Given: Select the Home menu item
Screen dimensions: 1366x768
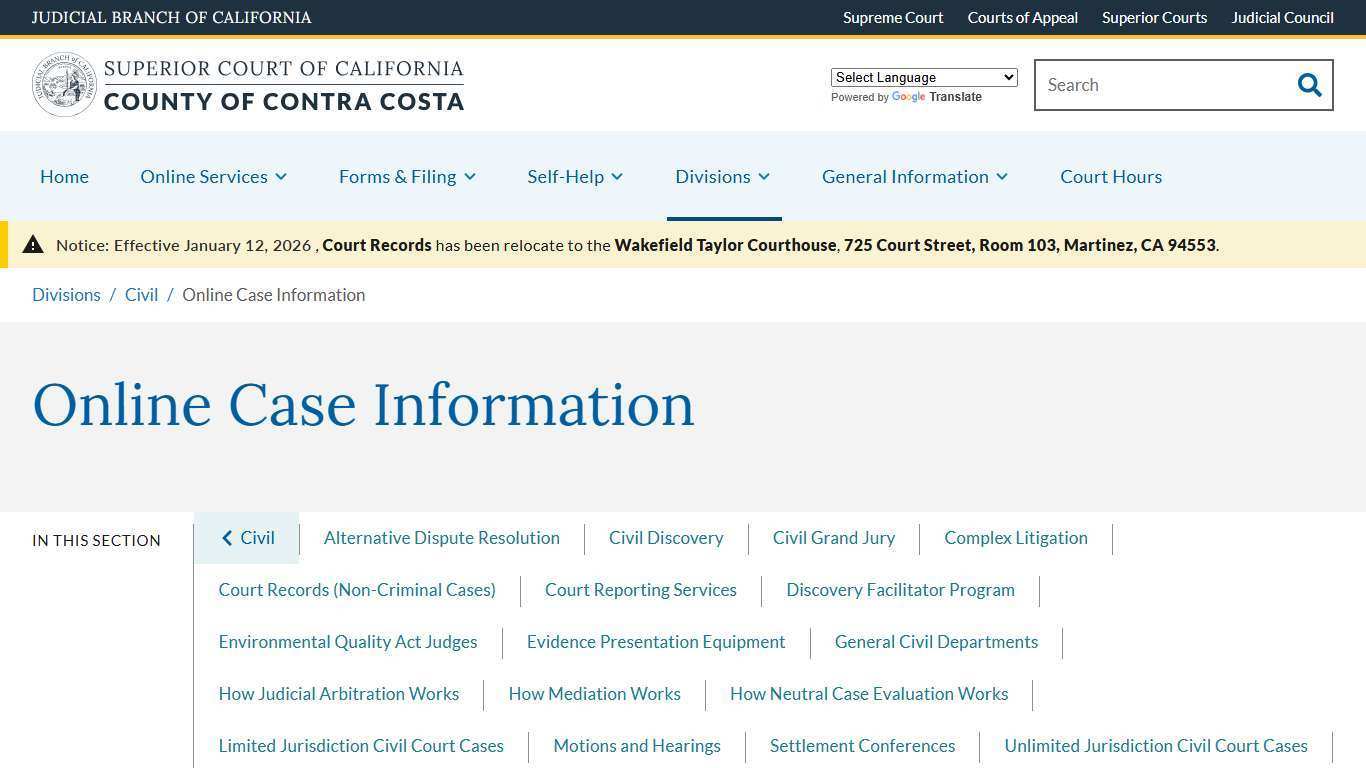Looking at the screenshot, I should coord(64,176).
